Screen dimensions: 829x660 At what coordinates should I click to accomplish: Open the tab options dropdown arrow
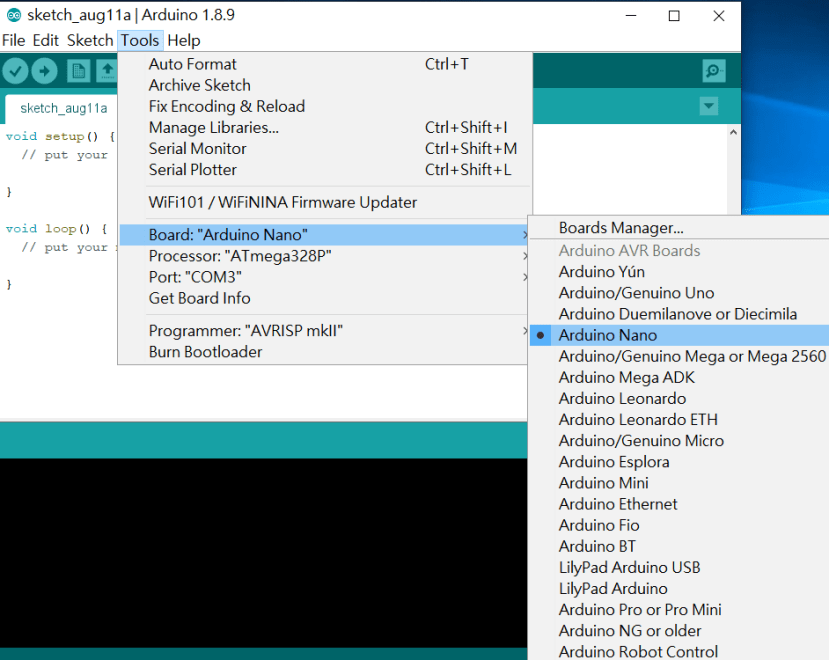coord(708,106)
